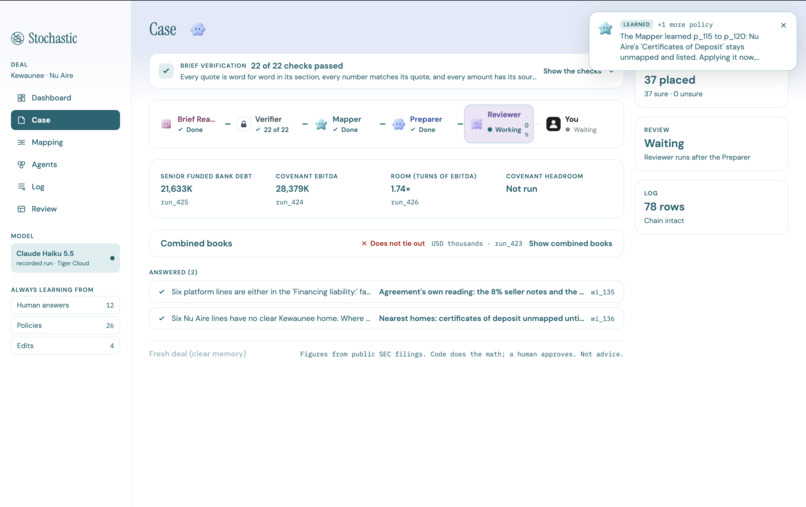Open the Claude Haiku 5.5 model selector

(65, 258)
